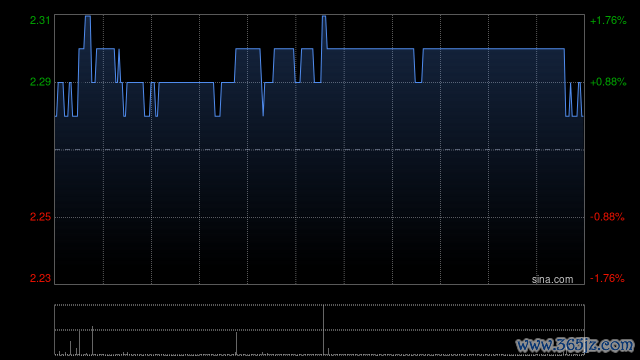Click the 2.23 price axis label
The width and height of the screenshot is (640, 360).
(x=40, y=278)
